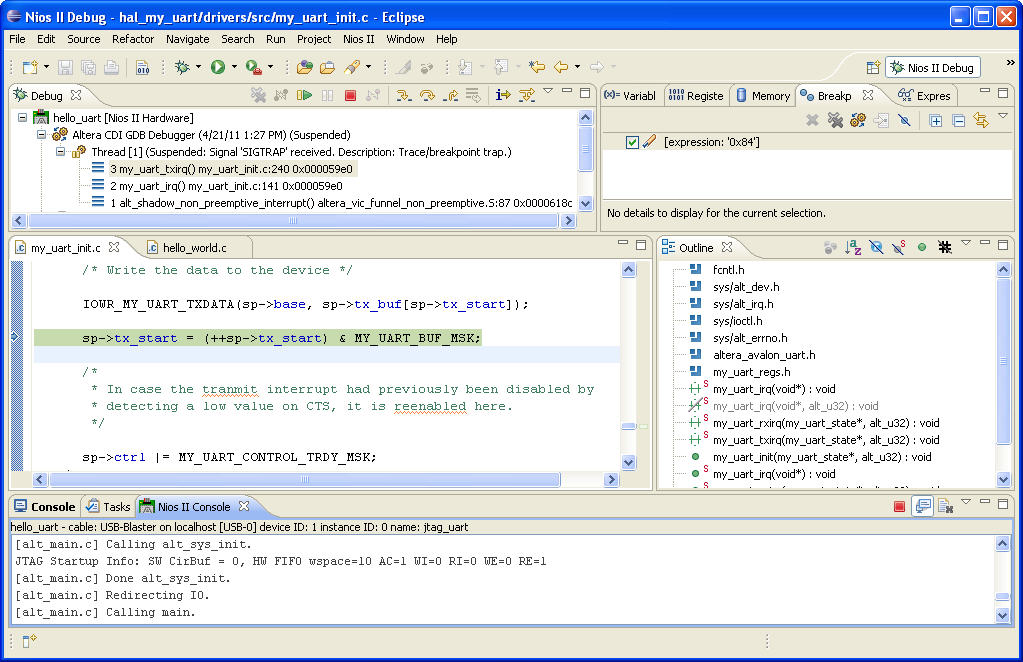The image size is (1023, 662).
Task: Toggle Hide Non-Public Members green dot icon
Action: point(922,247)
